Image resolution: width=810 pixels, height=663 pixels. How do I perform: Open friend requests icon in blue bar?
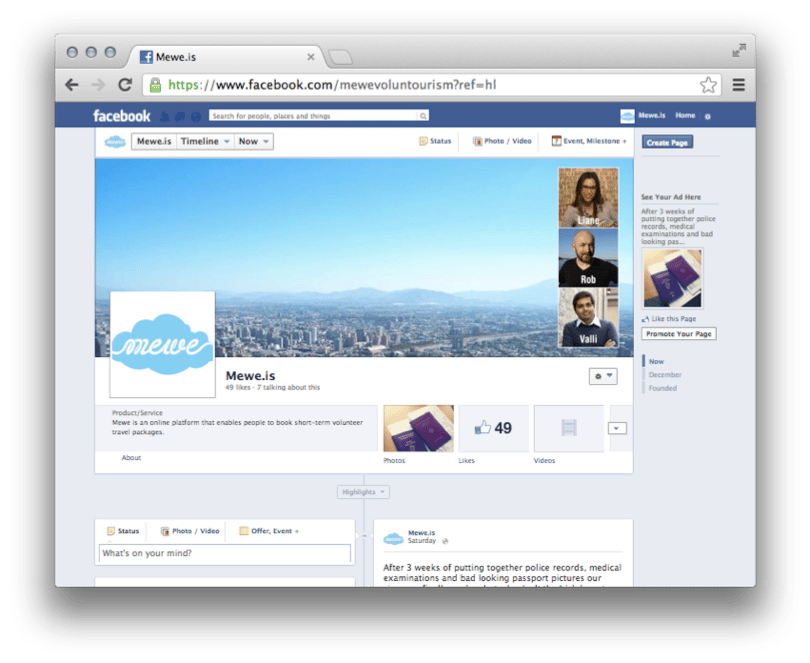click(165, 116)
